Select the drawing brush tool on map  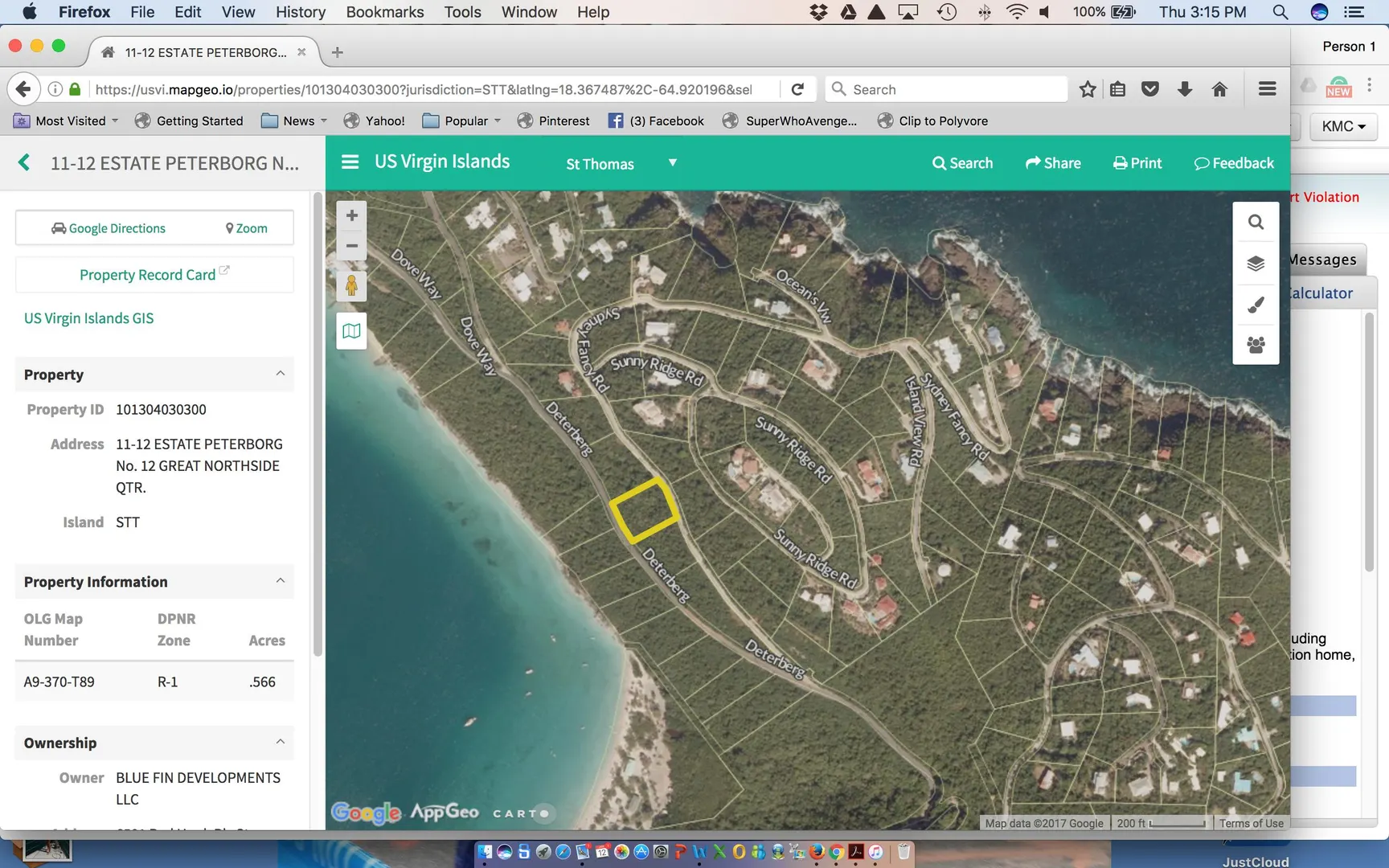(x=1255, y=305)
